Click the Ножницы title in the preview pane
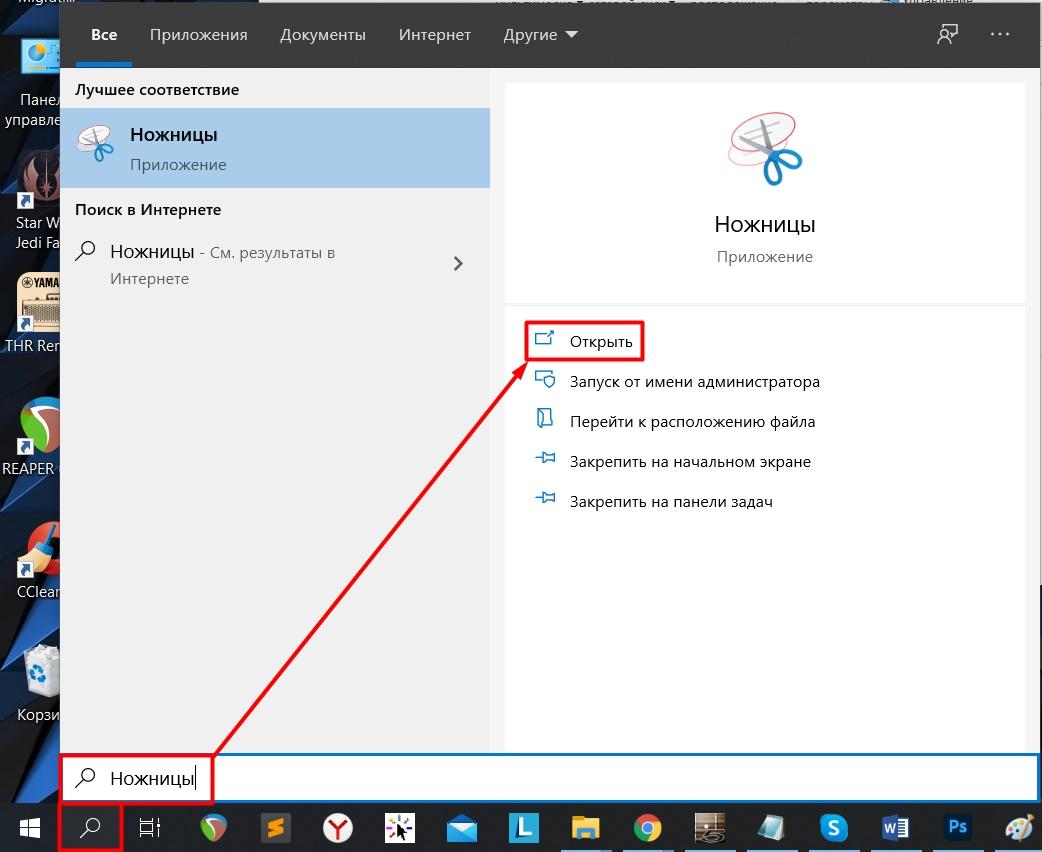The width and height of the screenshot is (1042, 852). point(764,224)
